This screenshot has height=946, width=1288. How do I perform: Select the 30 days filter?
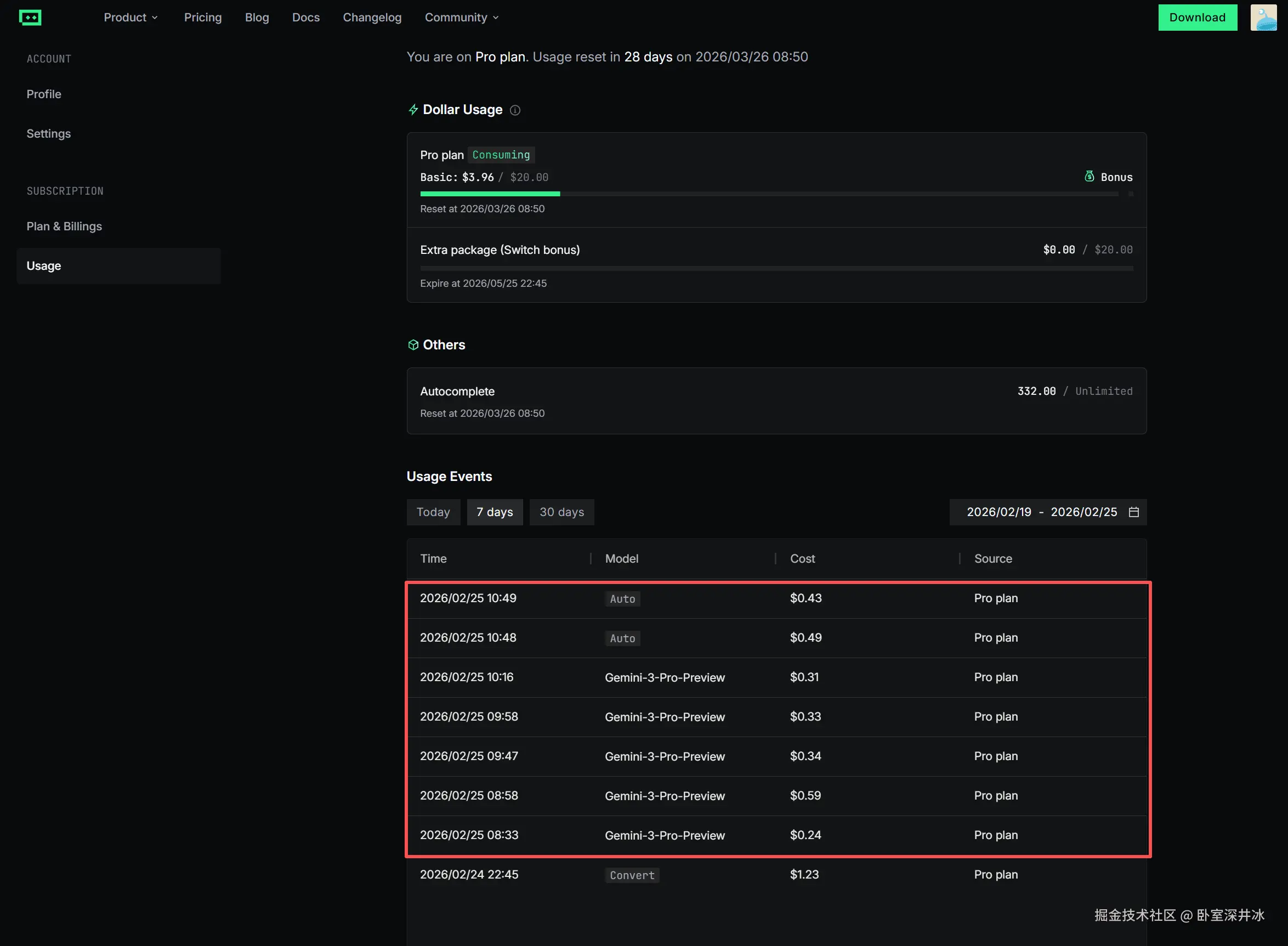pyautogui.click(x=561, y=512)
